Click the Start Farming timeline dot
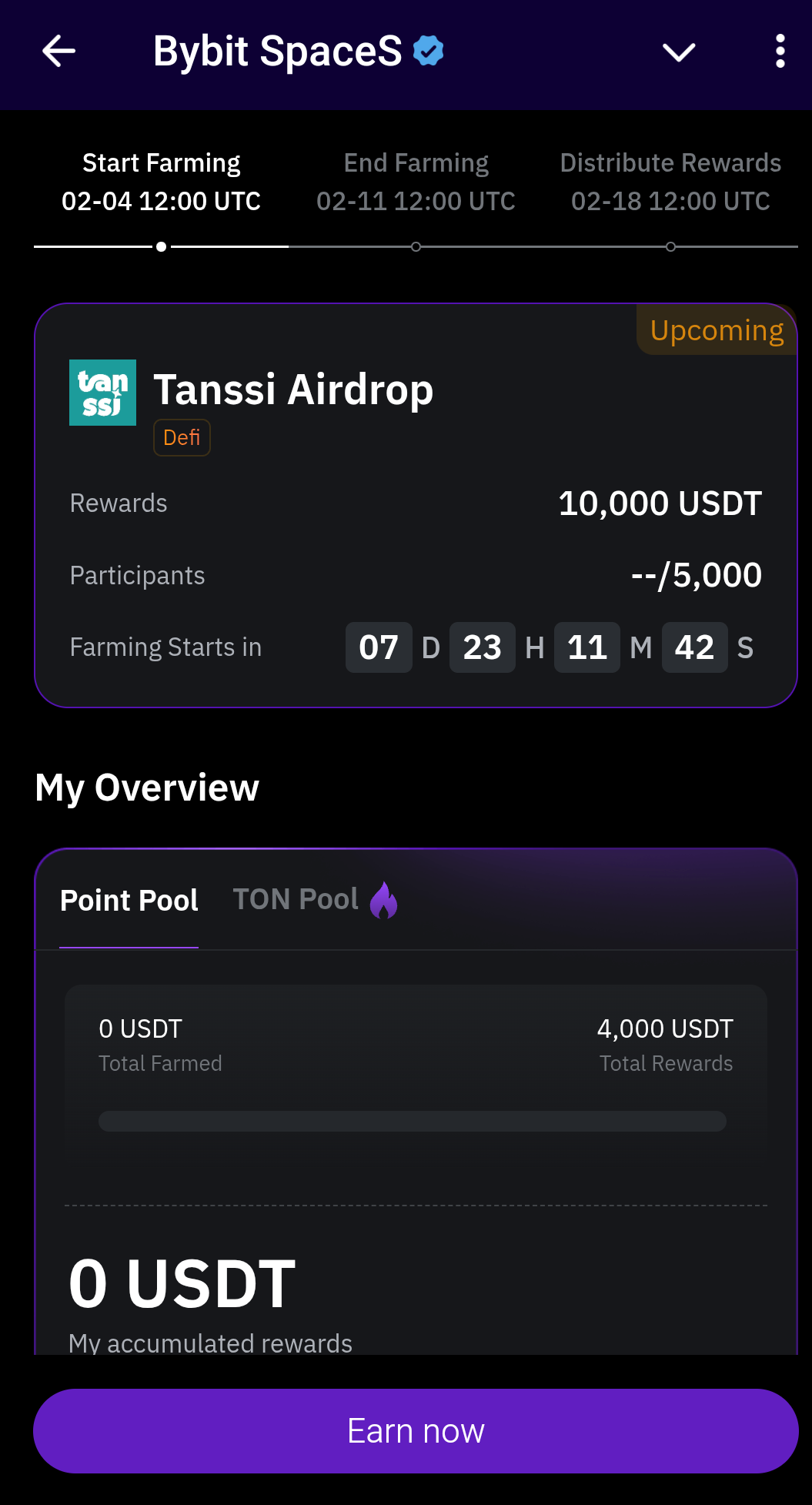Image resolution: width=812 pixels, height=1505 pixels. [x=161, y=247]
